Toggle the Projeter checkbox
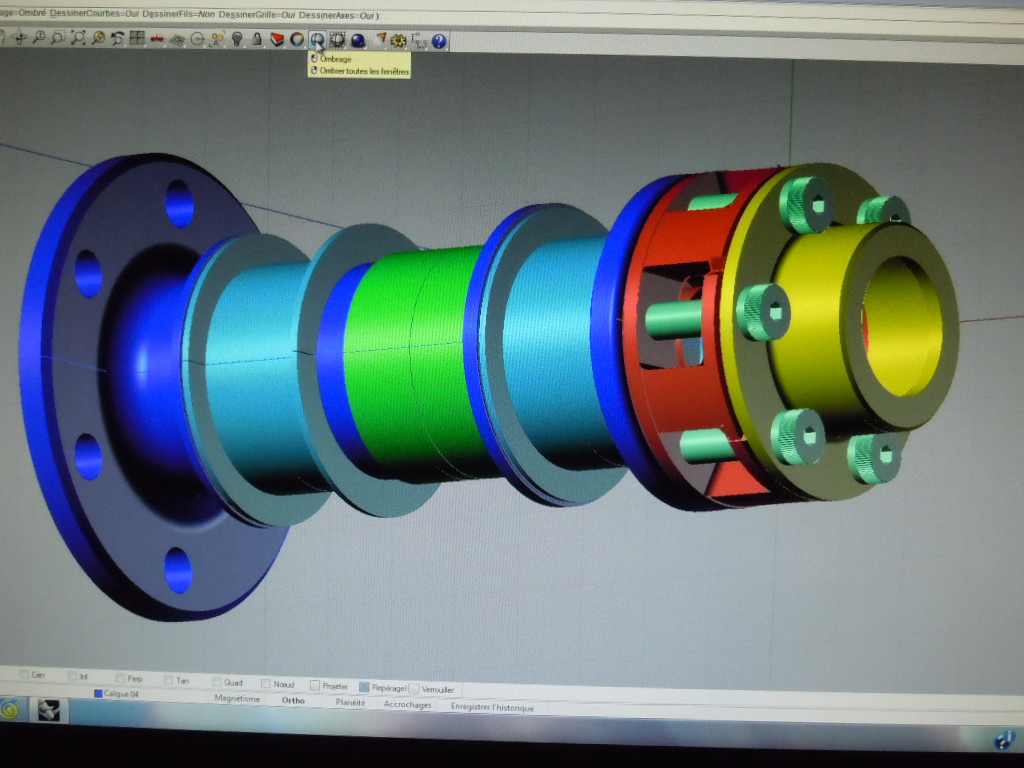Image resolution: width=1024 pixels, height=768 pixels. click(315, 685)
